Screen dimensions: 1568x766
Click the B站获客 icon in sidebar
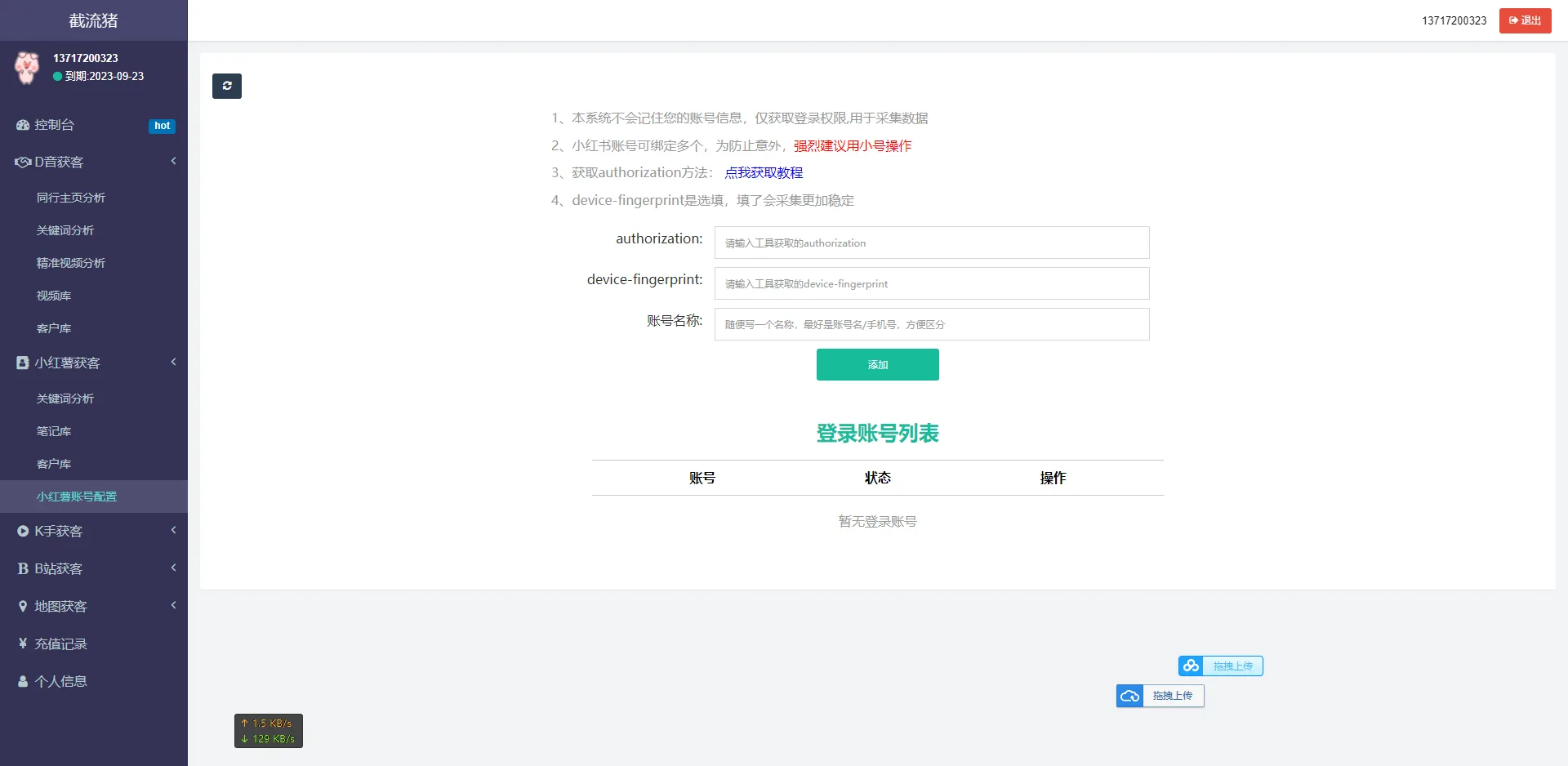[21, 568]
